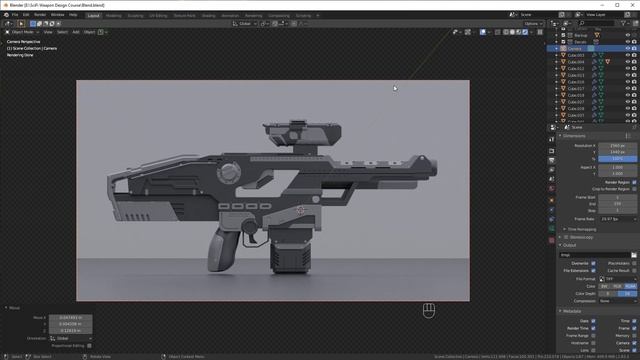Expand the Camera outliner row

pos(556,49)
